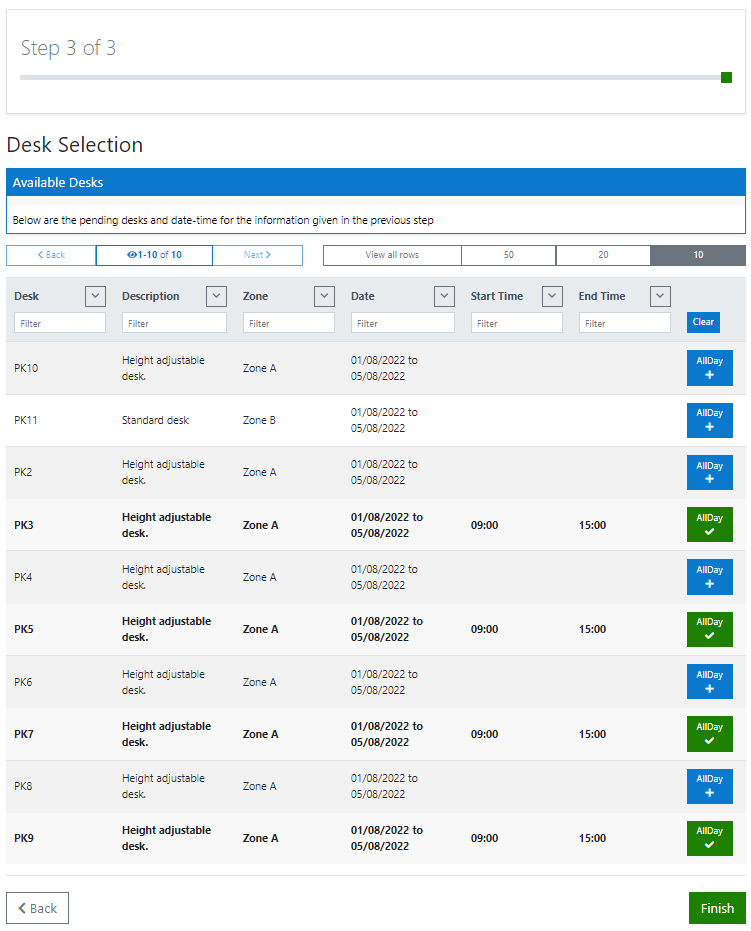This screenshot has width=751, height=931.
Task: Clear all column filters
Action: click(x=703, y=322)
